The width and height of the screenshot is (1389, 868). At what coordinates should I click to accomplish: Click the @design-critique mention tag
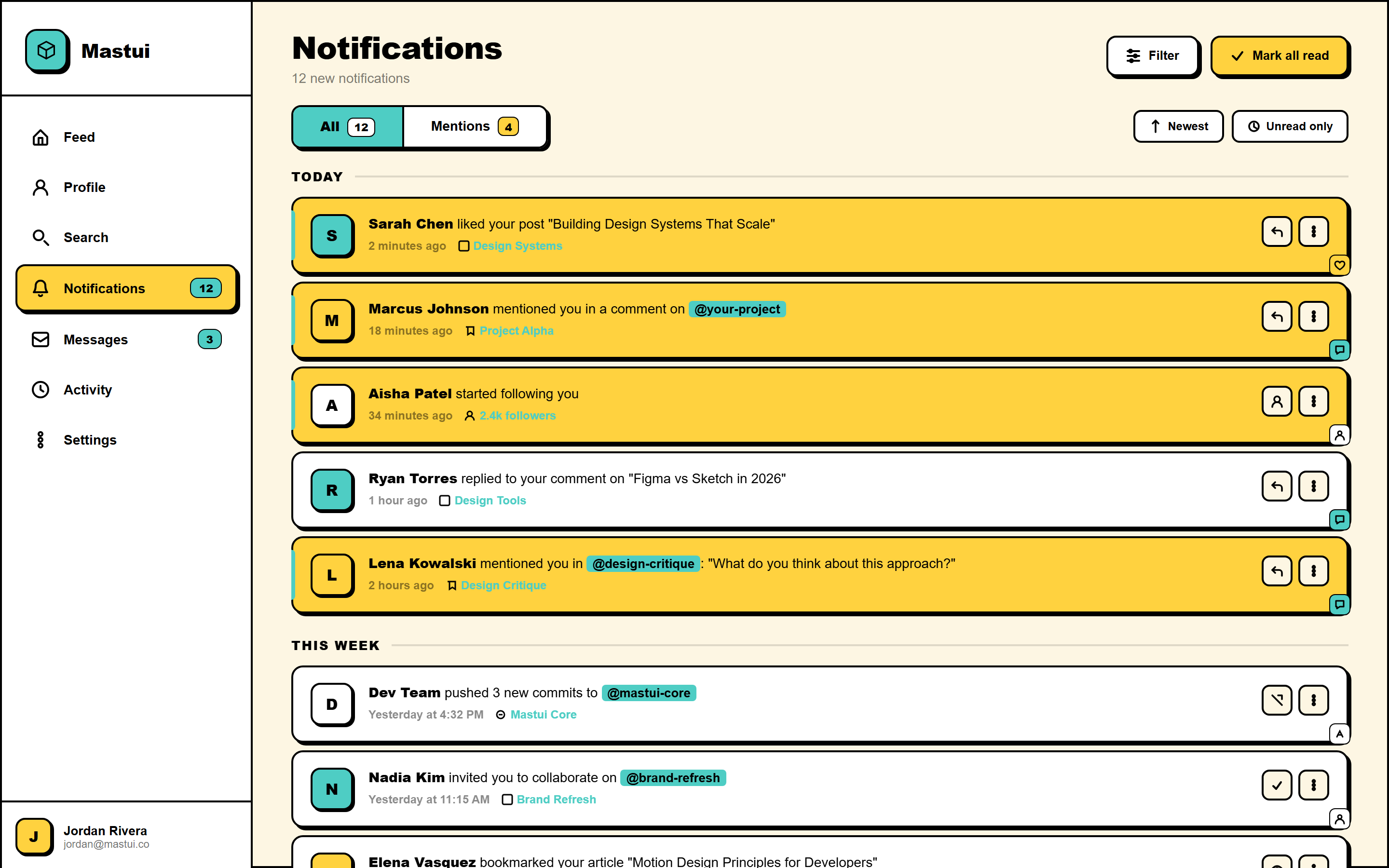tap(643, 564)
